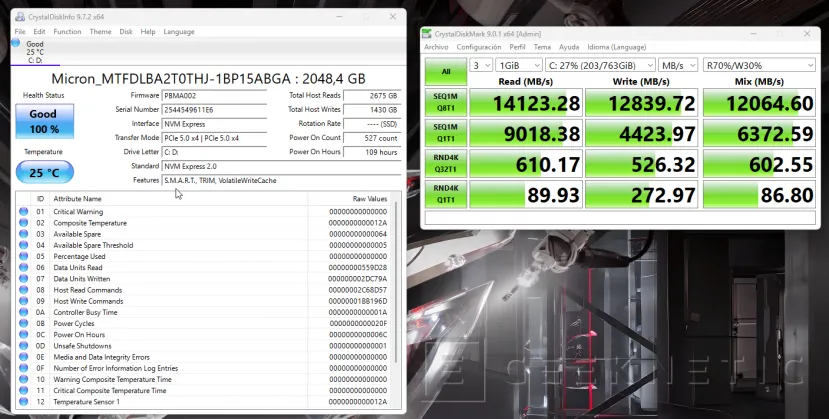This screenshot has width=829, height=419.
Task: Open the Language menu in CrystalDiskInfo
Action: coord(179,32)
